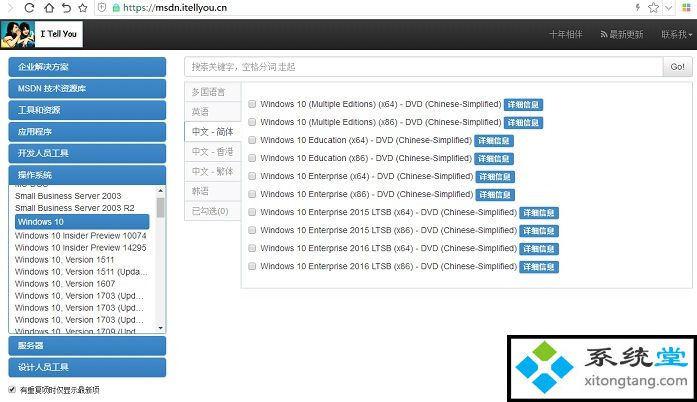
Task: Click the green padlock site info icon
Action: coord(116,8)
